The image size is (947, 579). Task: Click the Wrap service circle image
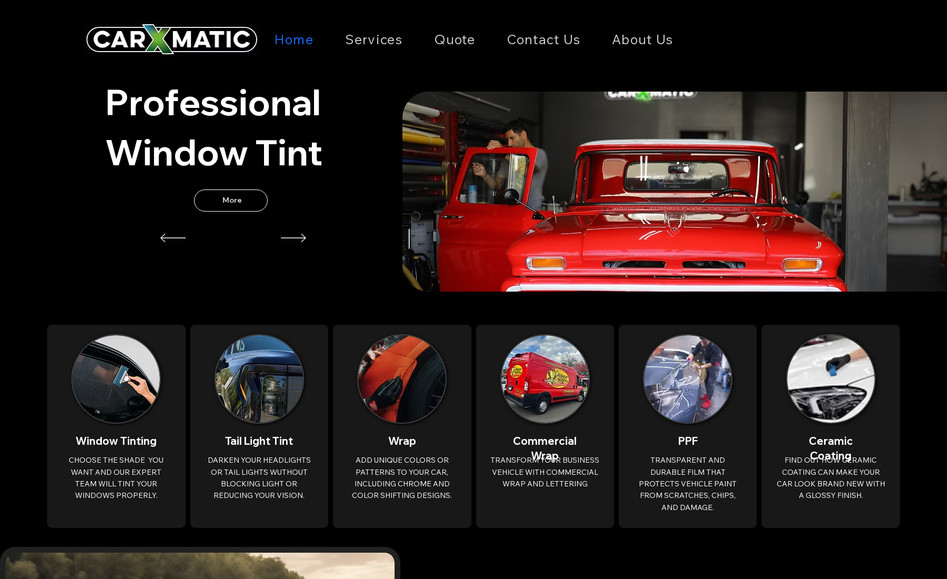(402, 379)
